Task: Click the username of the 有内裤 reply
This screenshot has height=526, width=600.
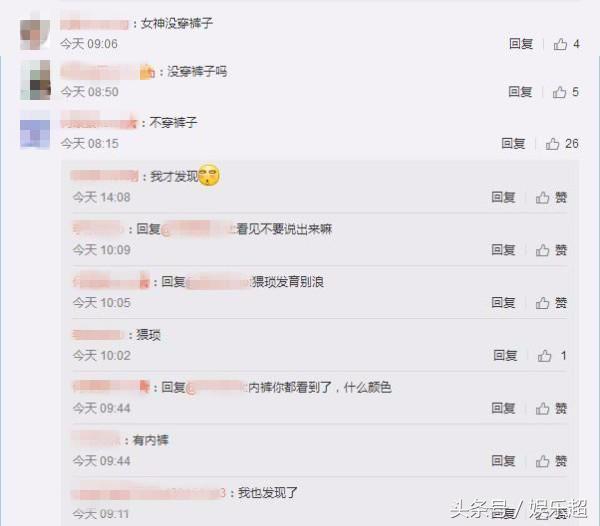Action: pos(96,439)
